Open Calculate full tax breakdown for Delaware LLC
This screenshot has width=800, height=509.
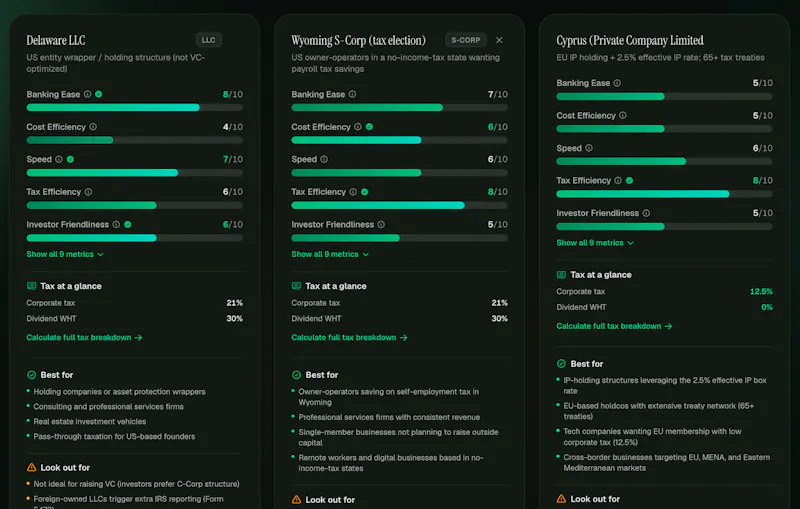pyautogui.click(x=84, y=338)
